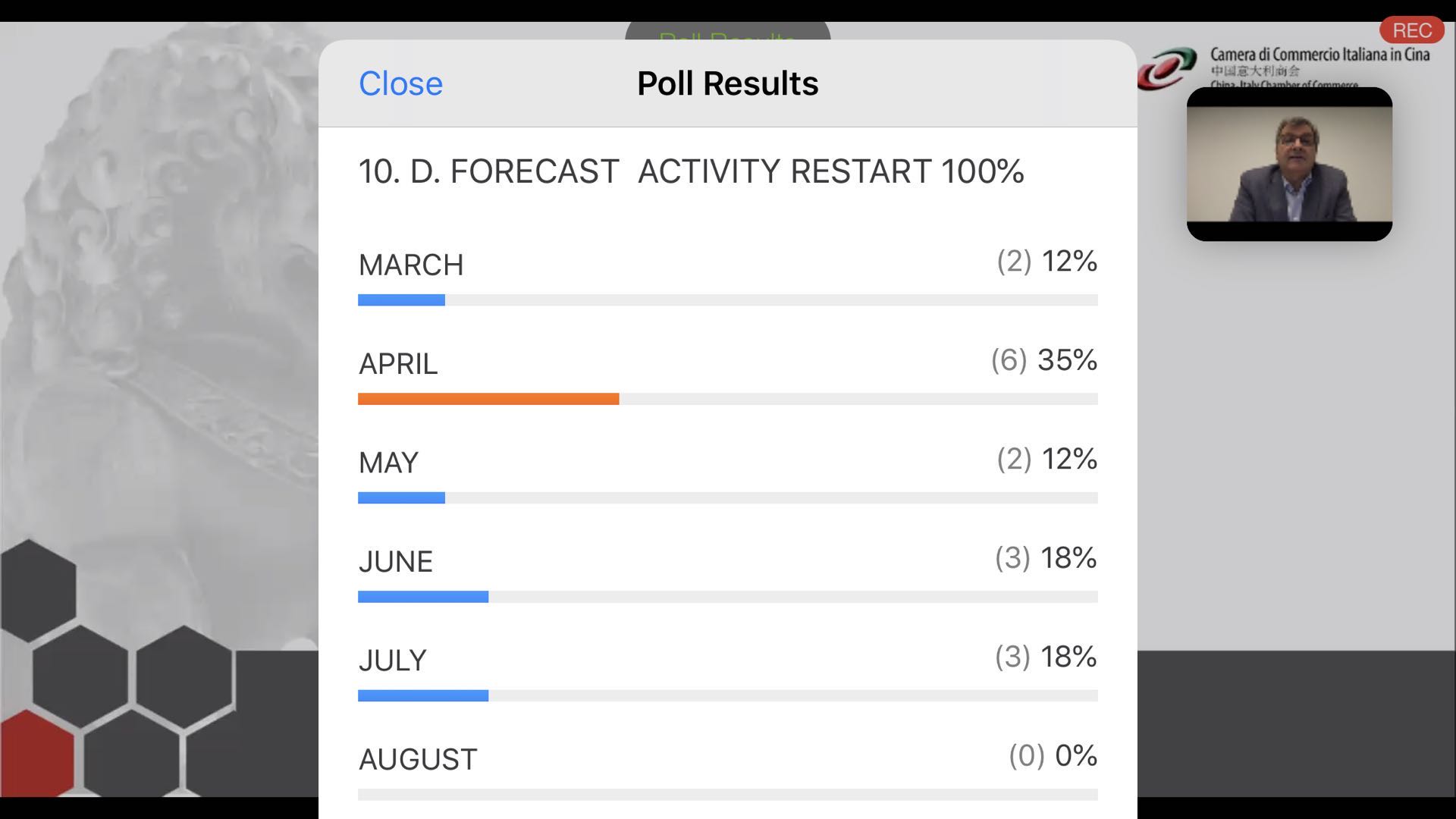This screenshot has height=819, width=1456.
Task: Select the orange APRIL result bar
Action: 488,399
